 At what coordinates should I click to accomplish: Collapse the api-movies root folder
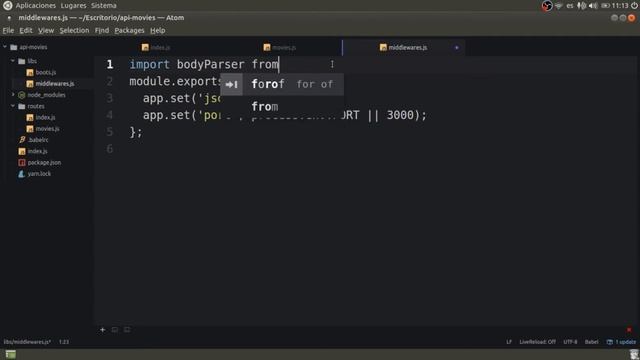tap(5, 47)
